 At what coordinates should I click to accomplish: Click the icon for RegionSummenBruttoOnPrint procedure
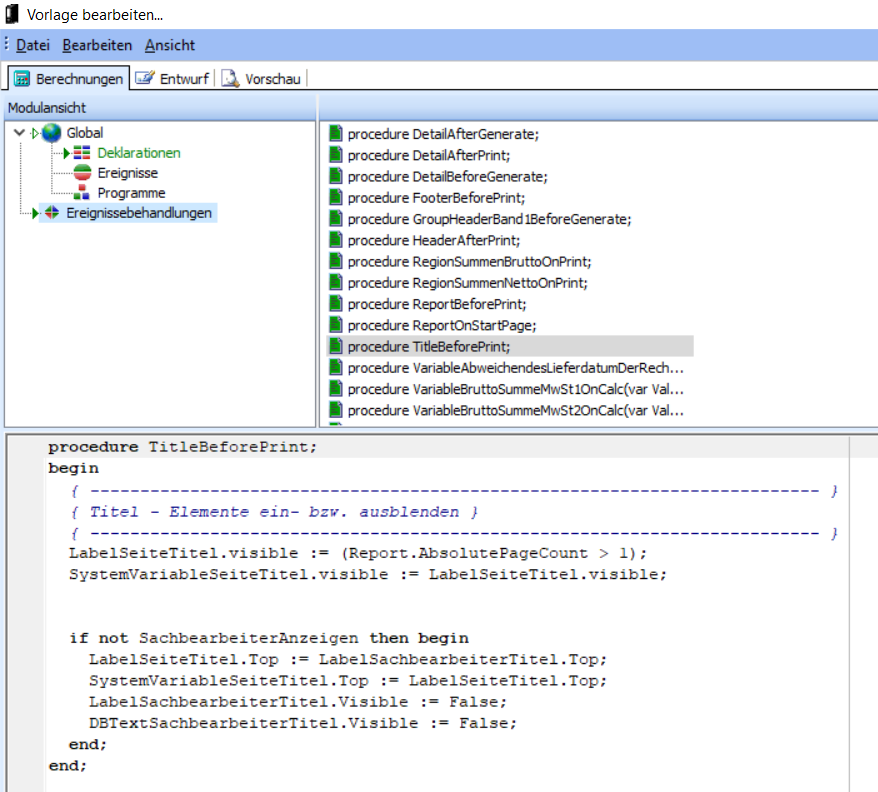pos(335,261)
